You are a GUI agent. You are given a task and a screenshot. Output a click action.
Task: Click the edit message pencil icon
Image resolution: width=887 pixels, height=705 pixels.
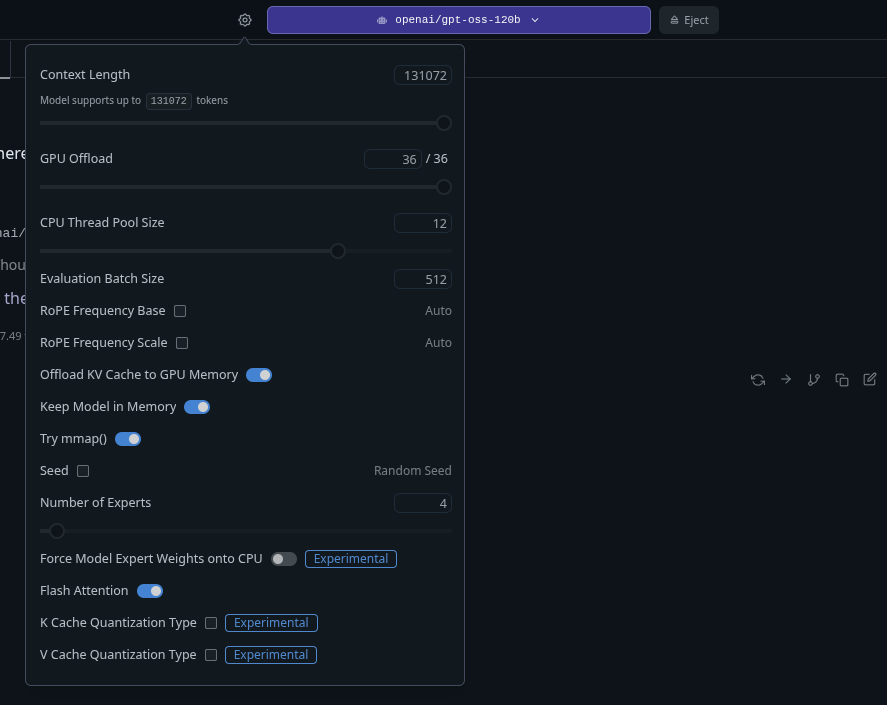870,380
